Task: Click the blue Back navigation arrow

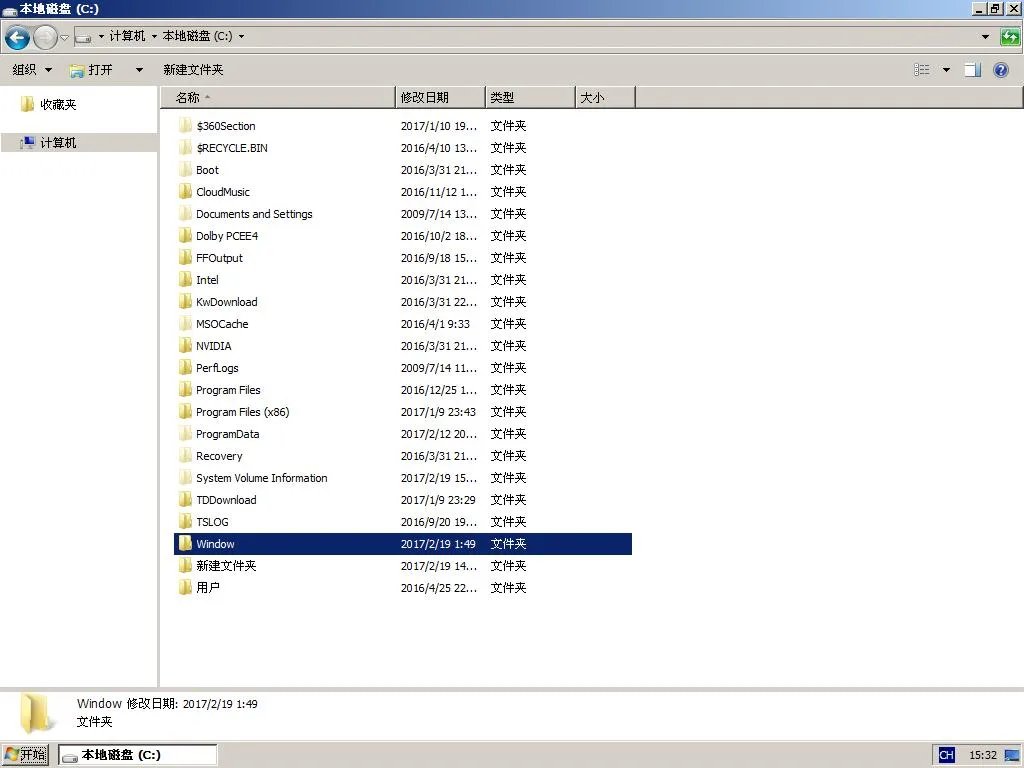Action: click(16, 36)
